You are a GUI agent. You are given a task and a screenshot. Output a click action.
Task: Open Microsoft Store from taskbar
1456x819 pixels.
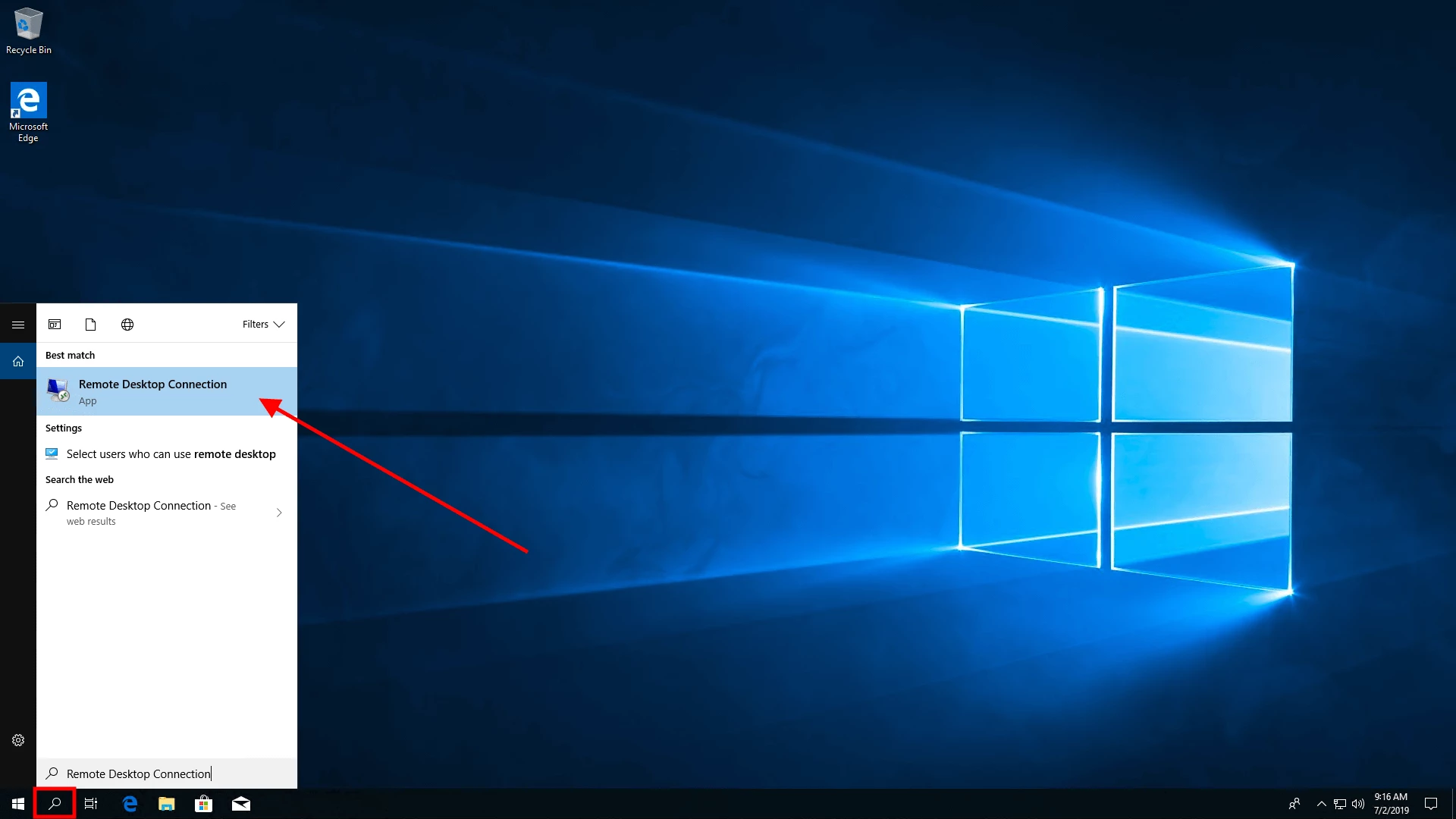pos(203,803)
